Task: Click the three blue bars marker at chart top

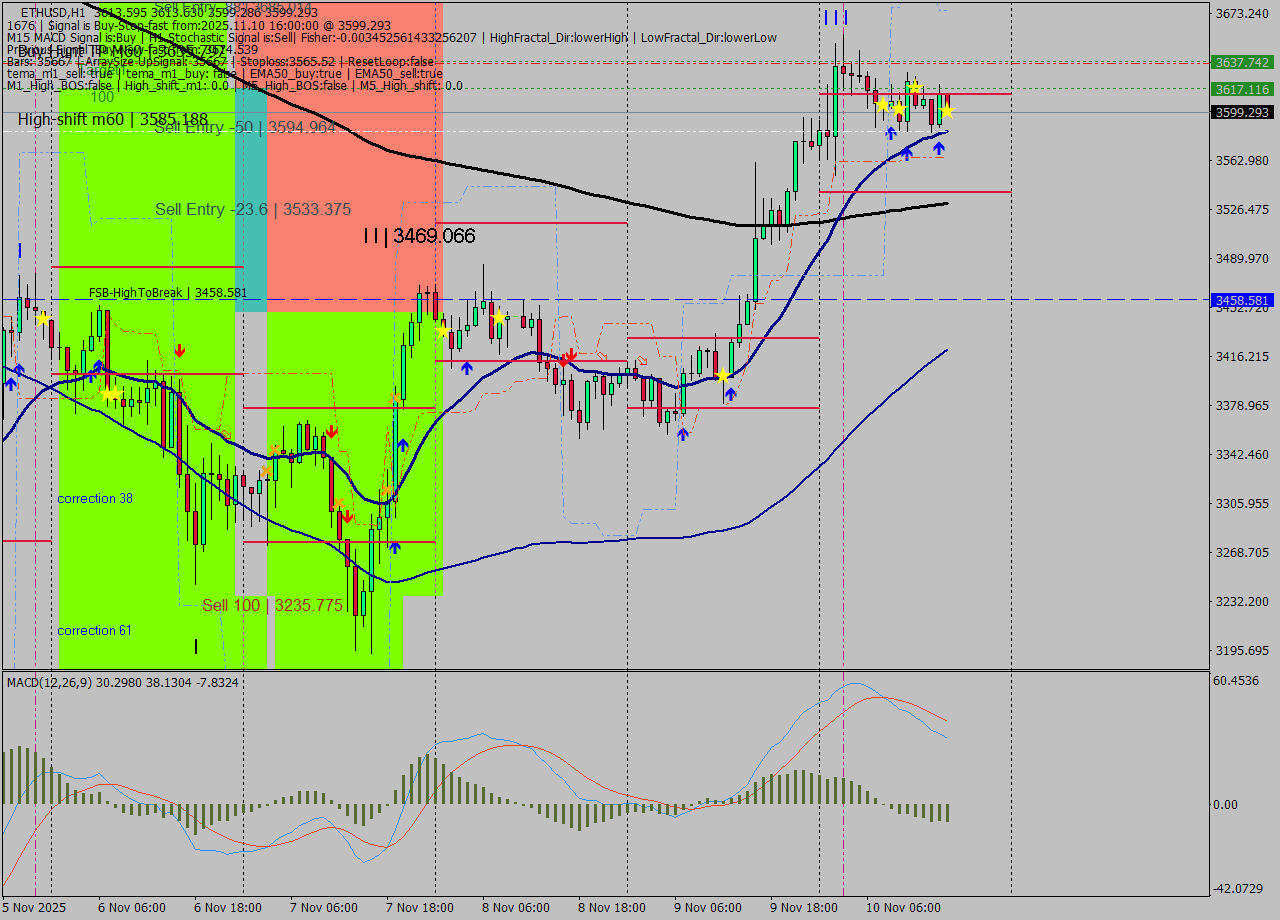Action: (836, 17)
